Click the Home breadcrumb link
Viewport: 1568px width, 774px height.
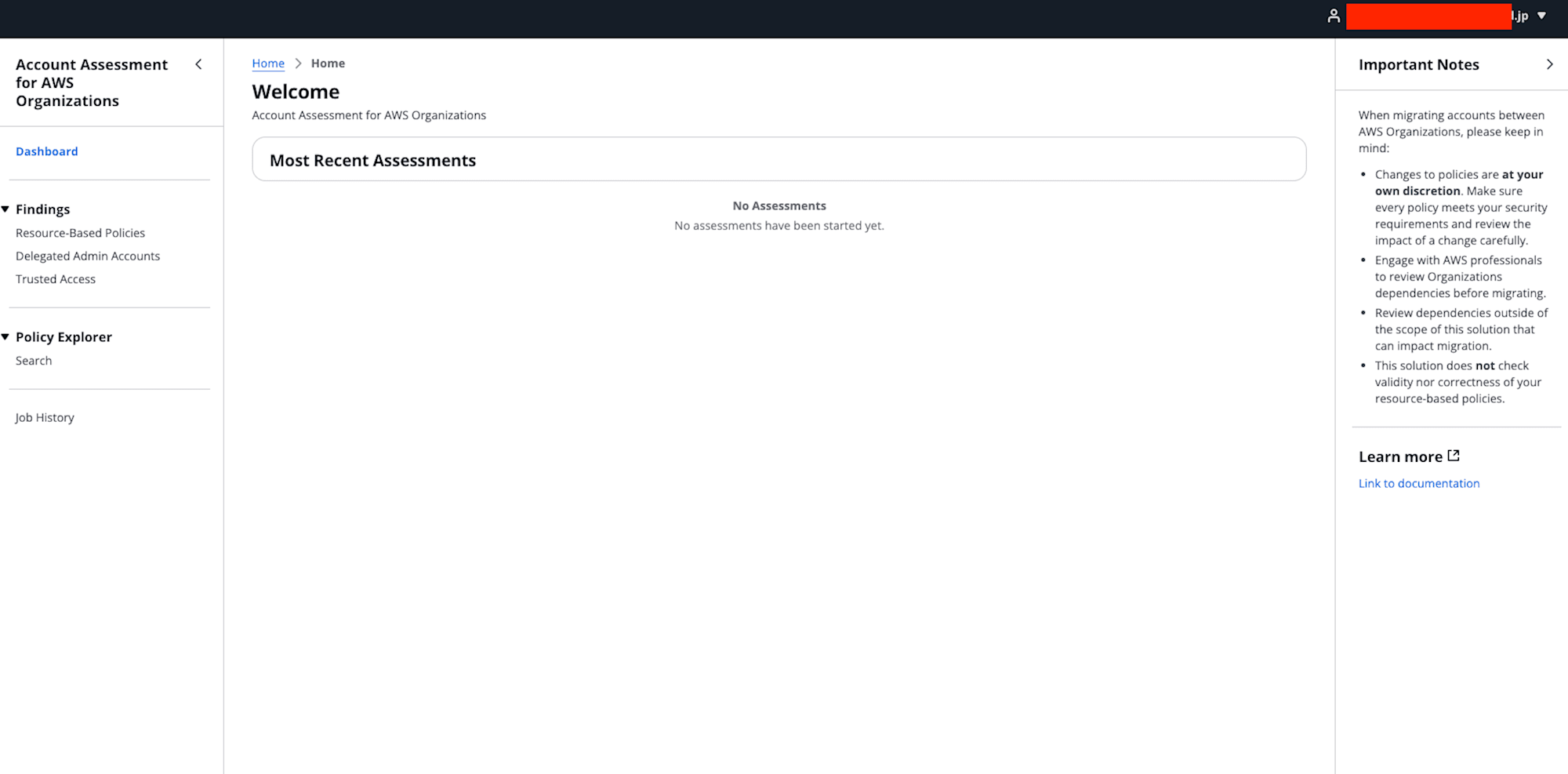(x=268, y=64)
